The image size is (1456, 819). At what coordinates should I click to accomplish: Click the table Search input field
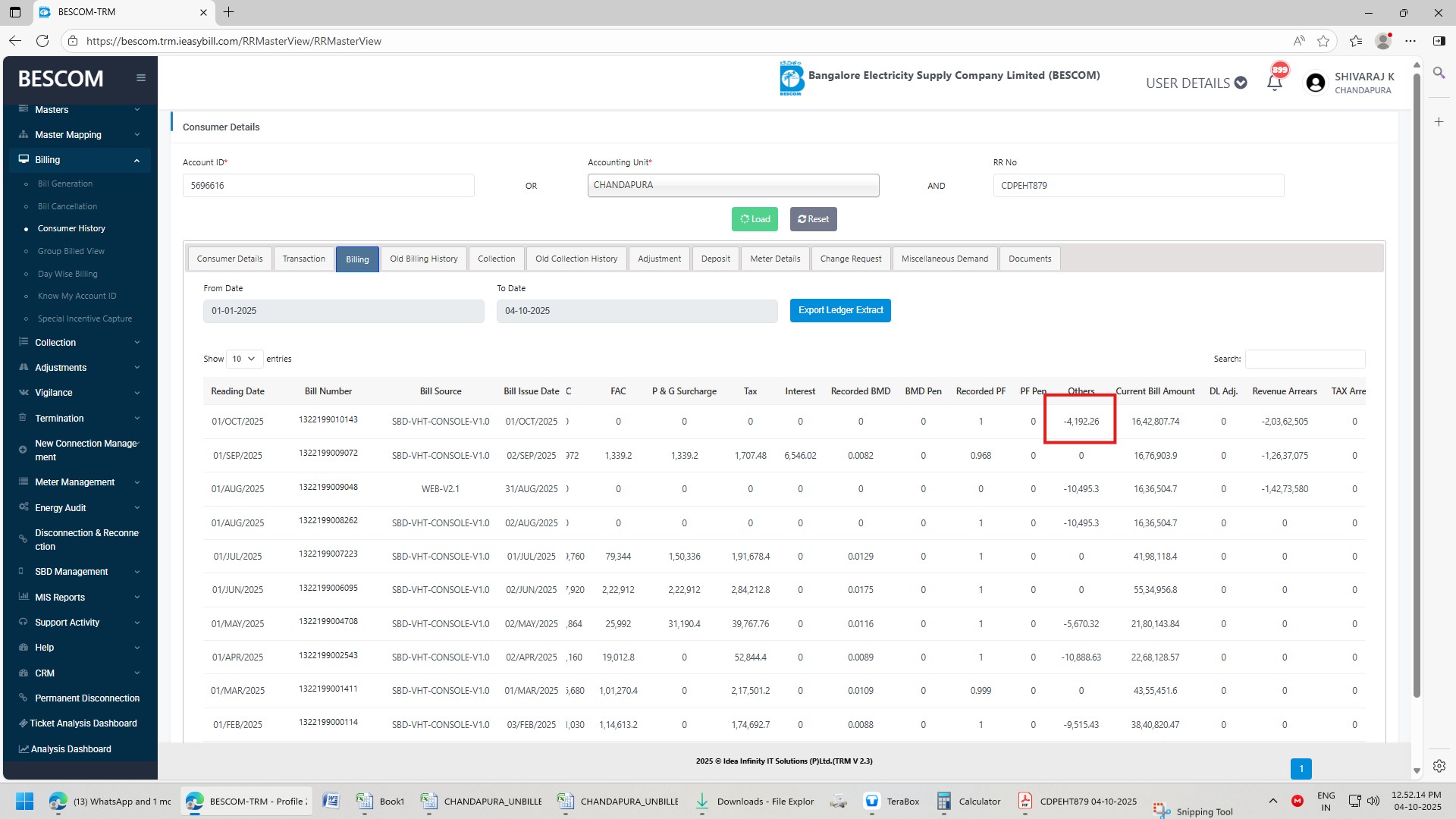(1304, 359)
